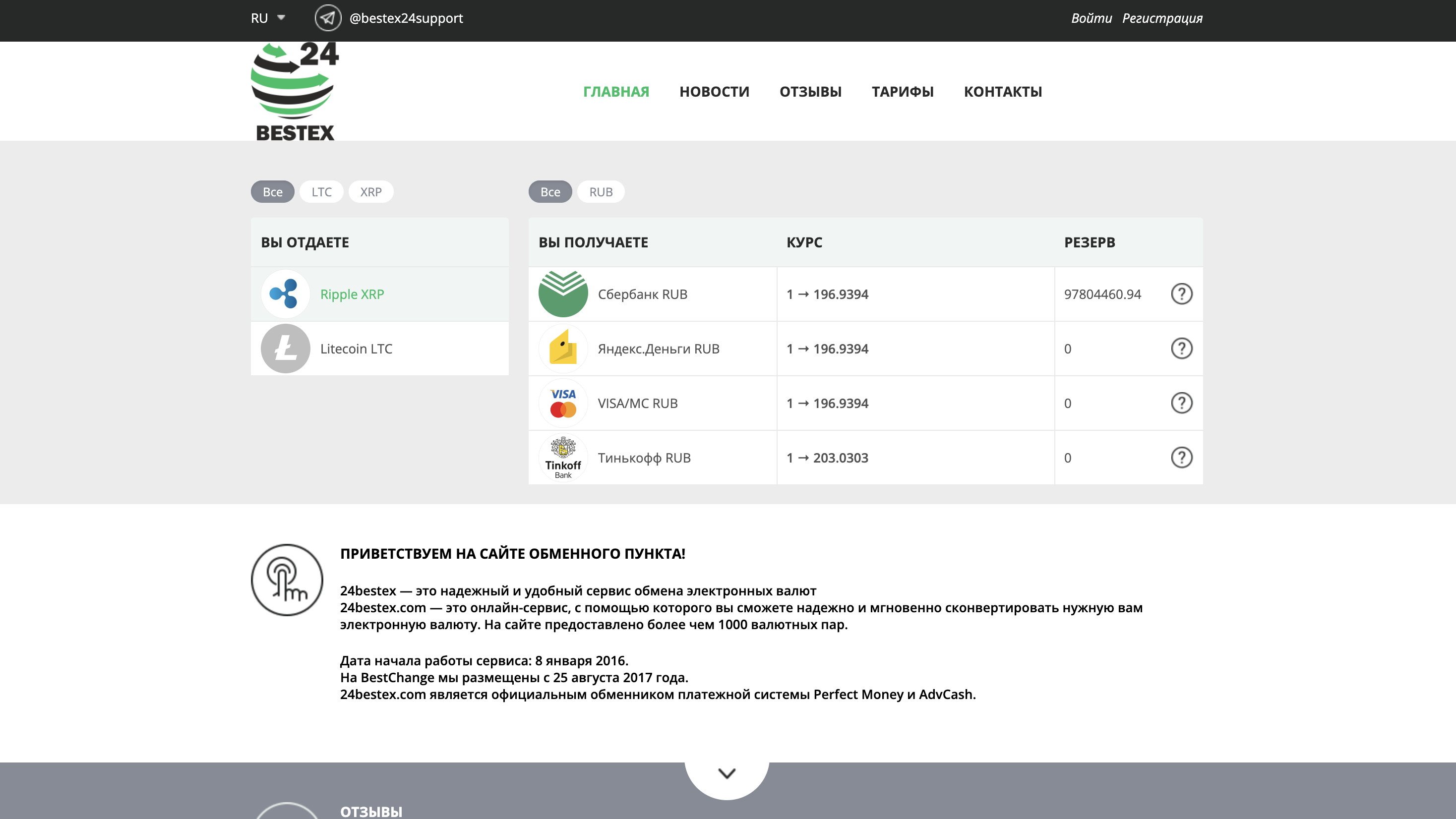Image resolution: width=1456 pixels, height=819 pixels.
Task: Open the RU language dropdown
Action: 268,18
